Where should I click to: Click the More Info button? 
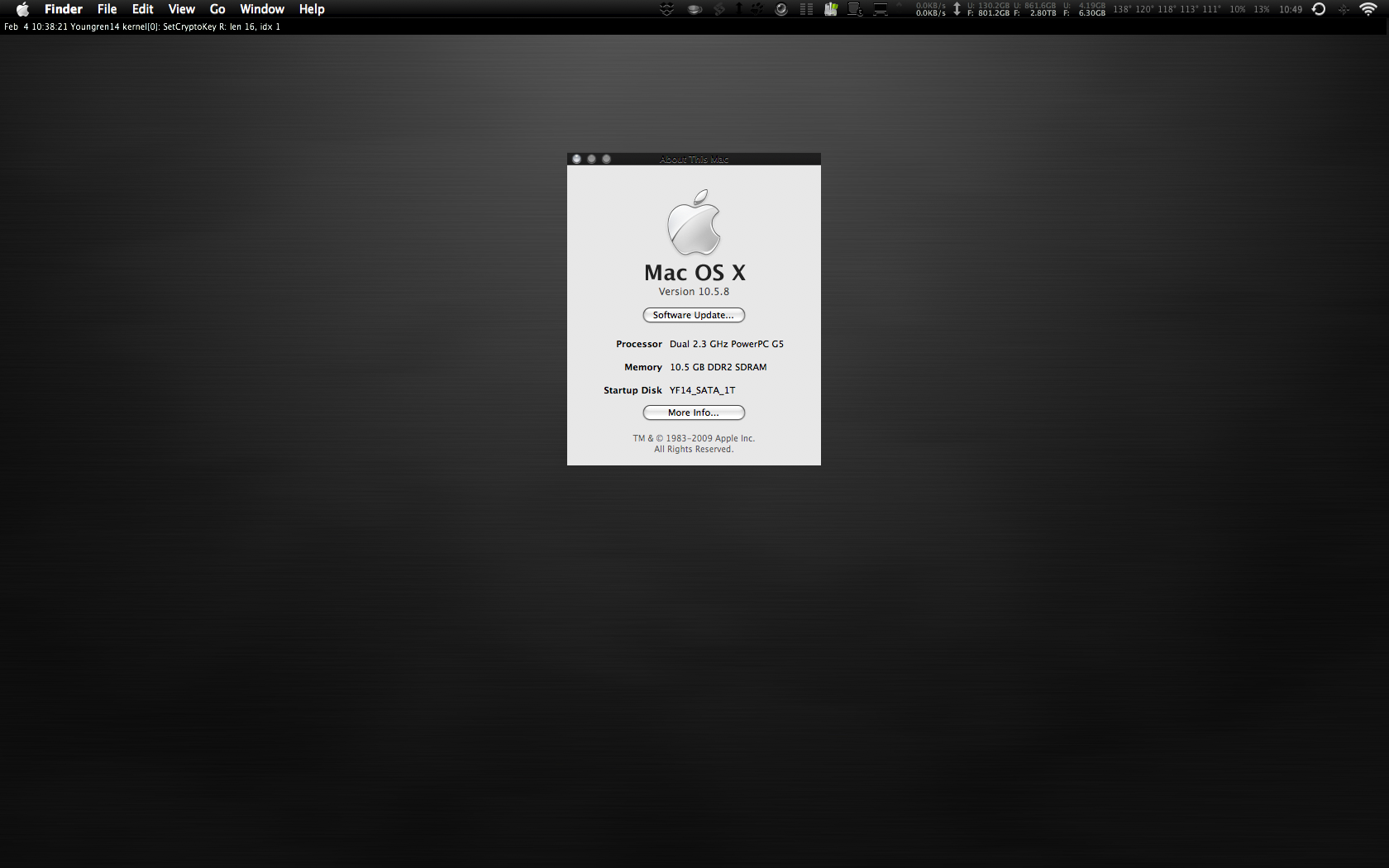pos(694,413)
